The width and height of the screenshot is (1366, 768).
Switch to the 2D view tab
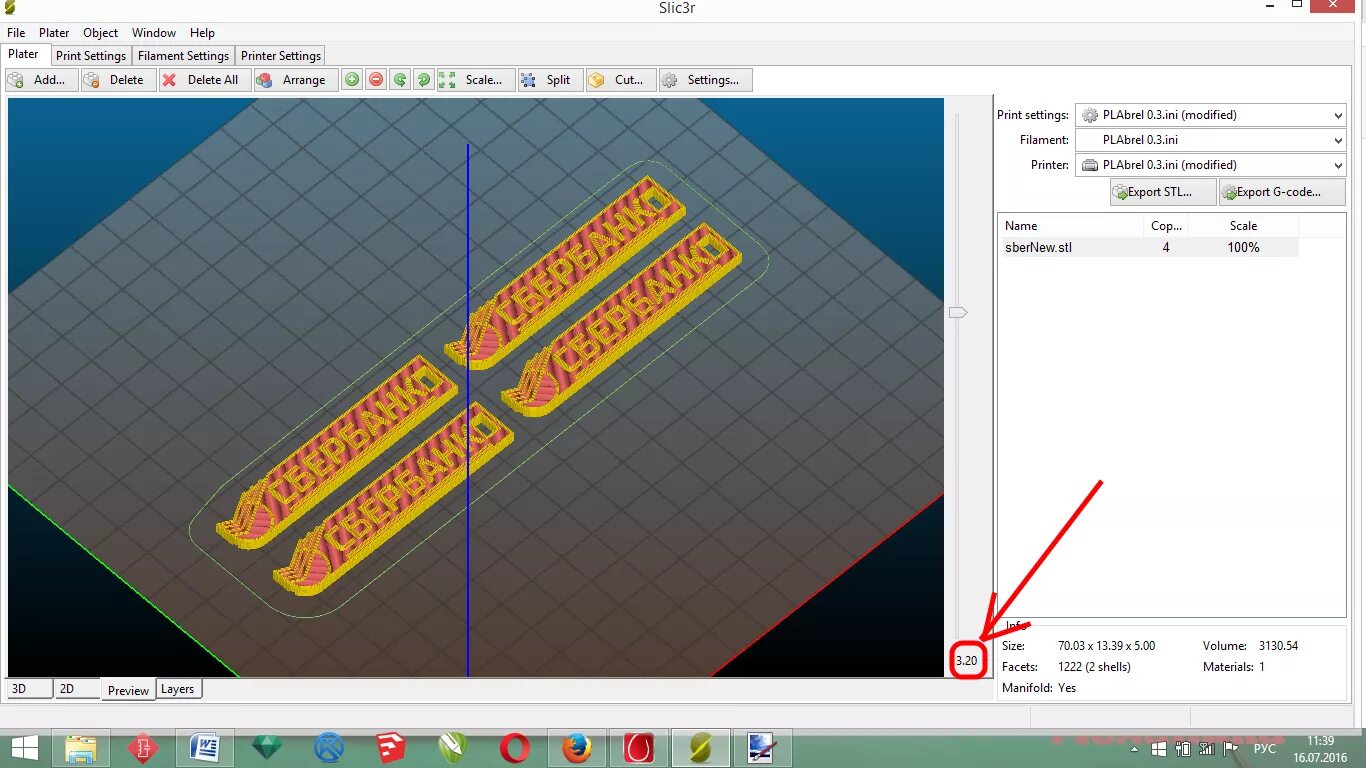point(77,689)
